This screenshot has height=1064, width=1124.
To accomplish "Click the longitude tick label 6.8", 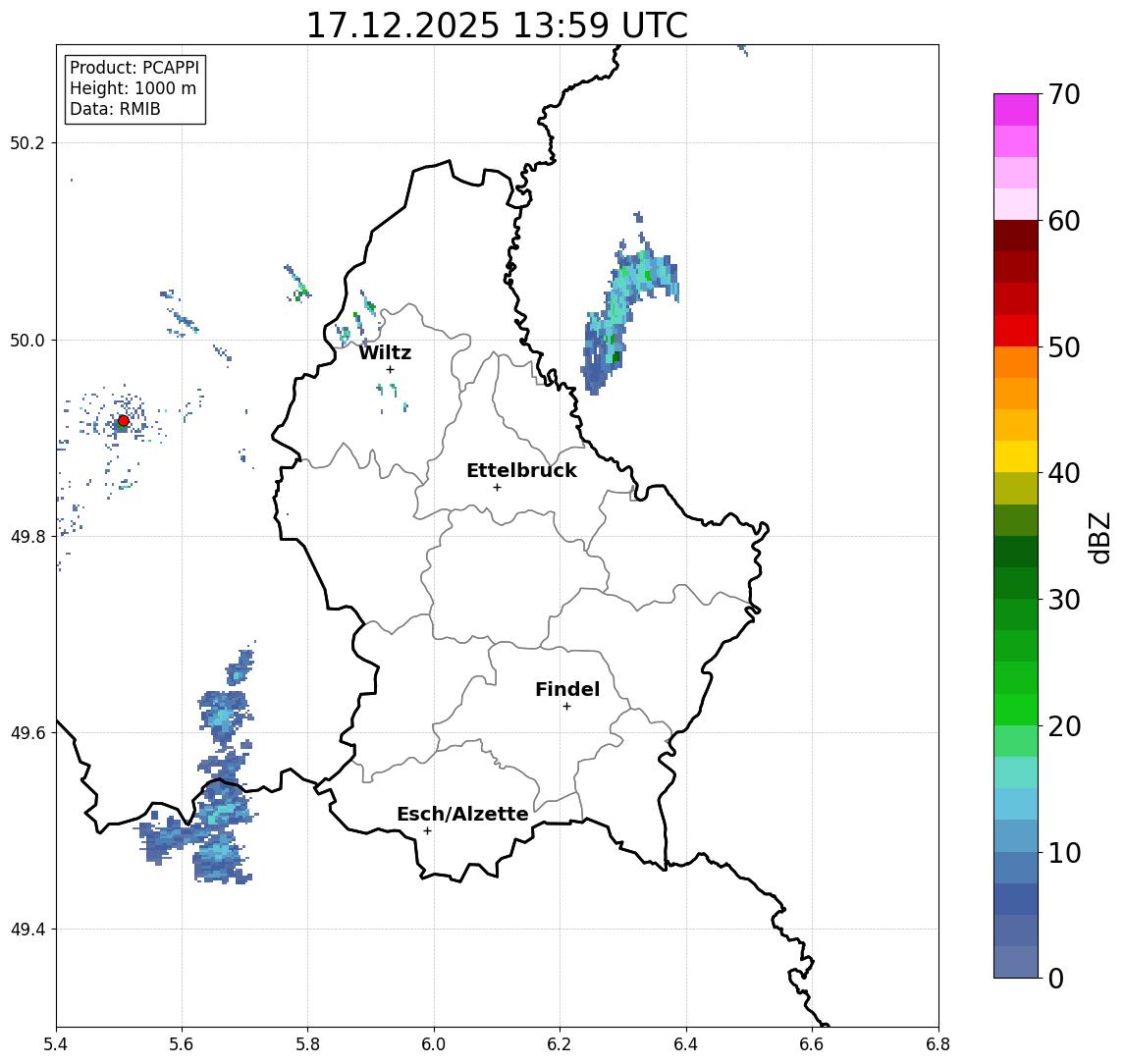I will [938, 1044].
